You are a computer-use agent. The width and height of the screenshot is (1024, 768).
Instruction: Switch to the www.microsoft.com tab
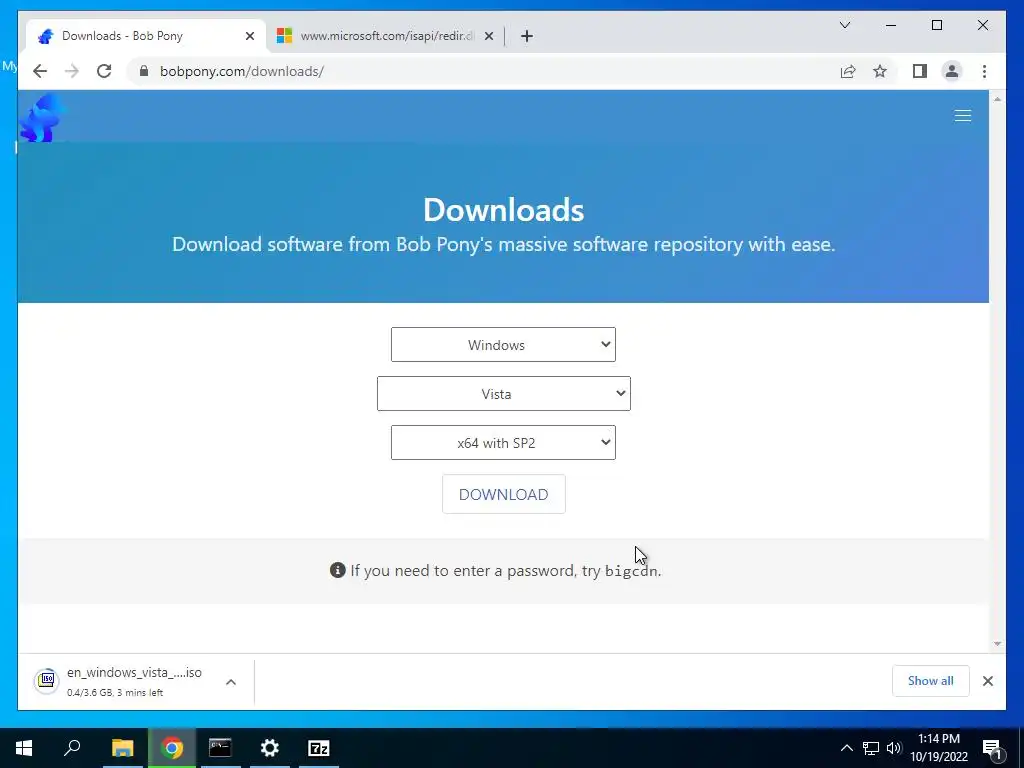coord(385,36)
